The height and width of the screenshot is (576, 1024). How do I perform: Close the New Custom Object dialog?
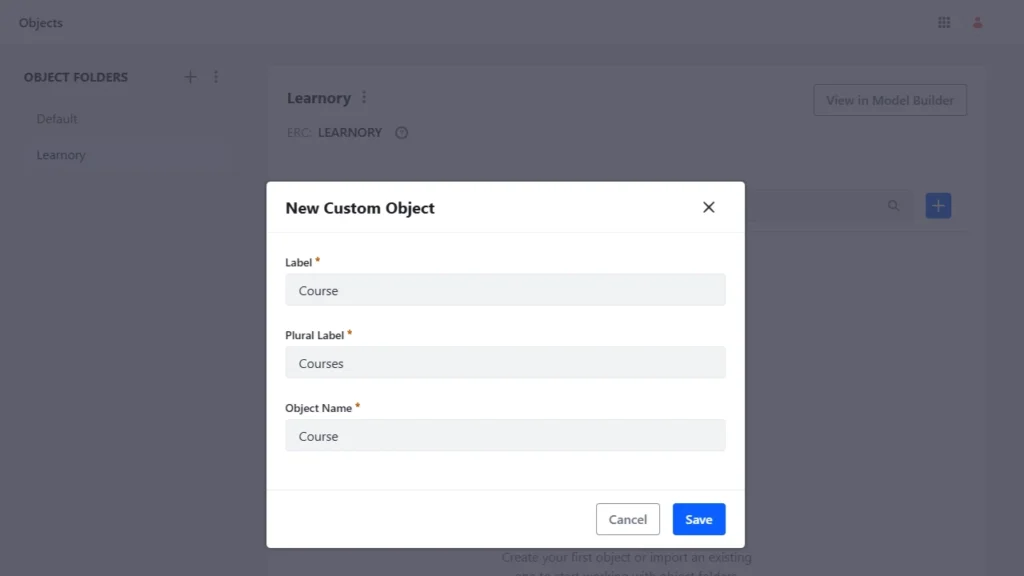(x=709, y=207)
